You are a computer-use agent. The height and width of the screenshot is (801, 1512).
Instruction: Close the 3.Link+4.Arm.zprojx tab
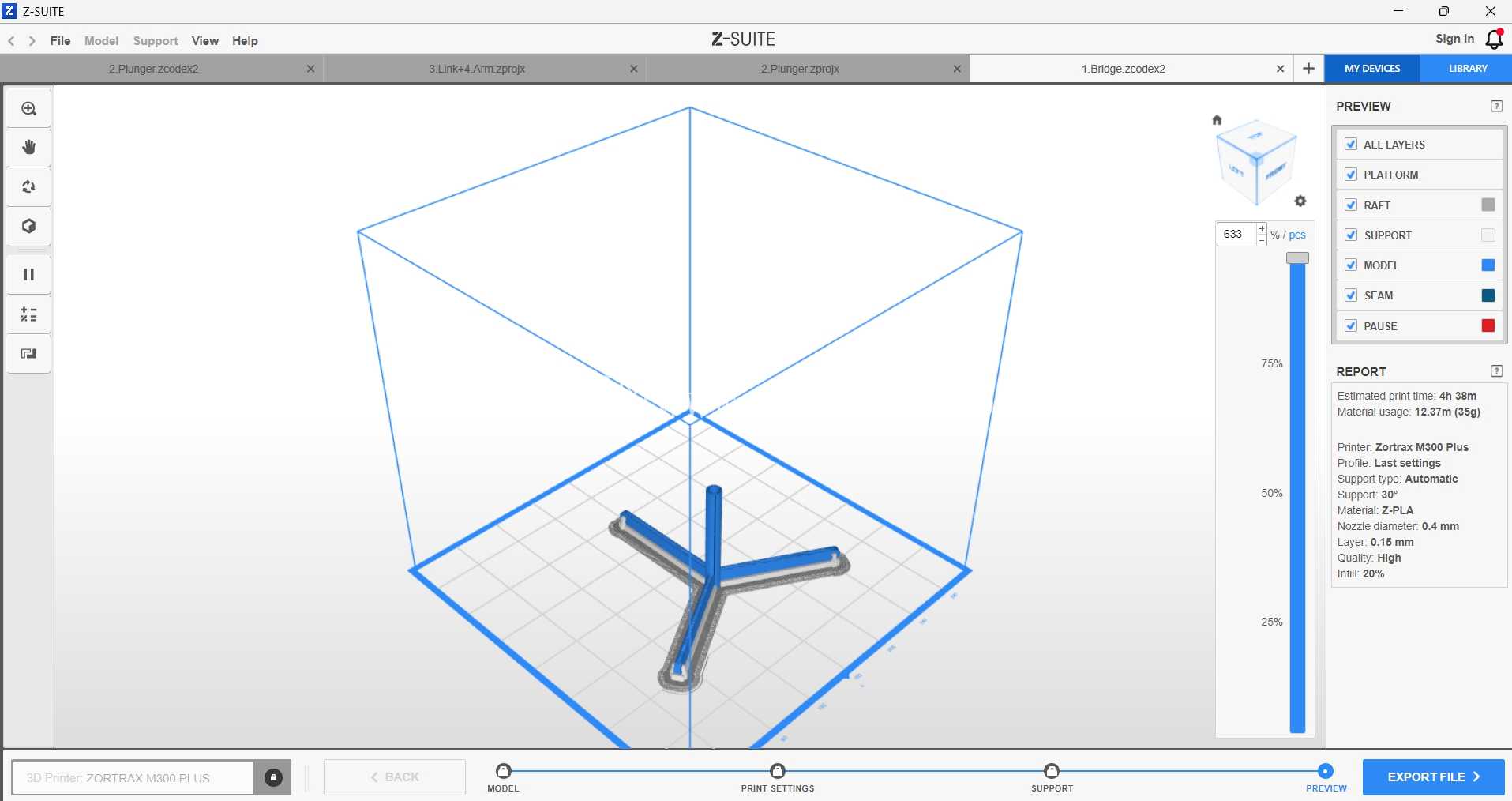click(x=633, y=69)
